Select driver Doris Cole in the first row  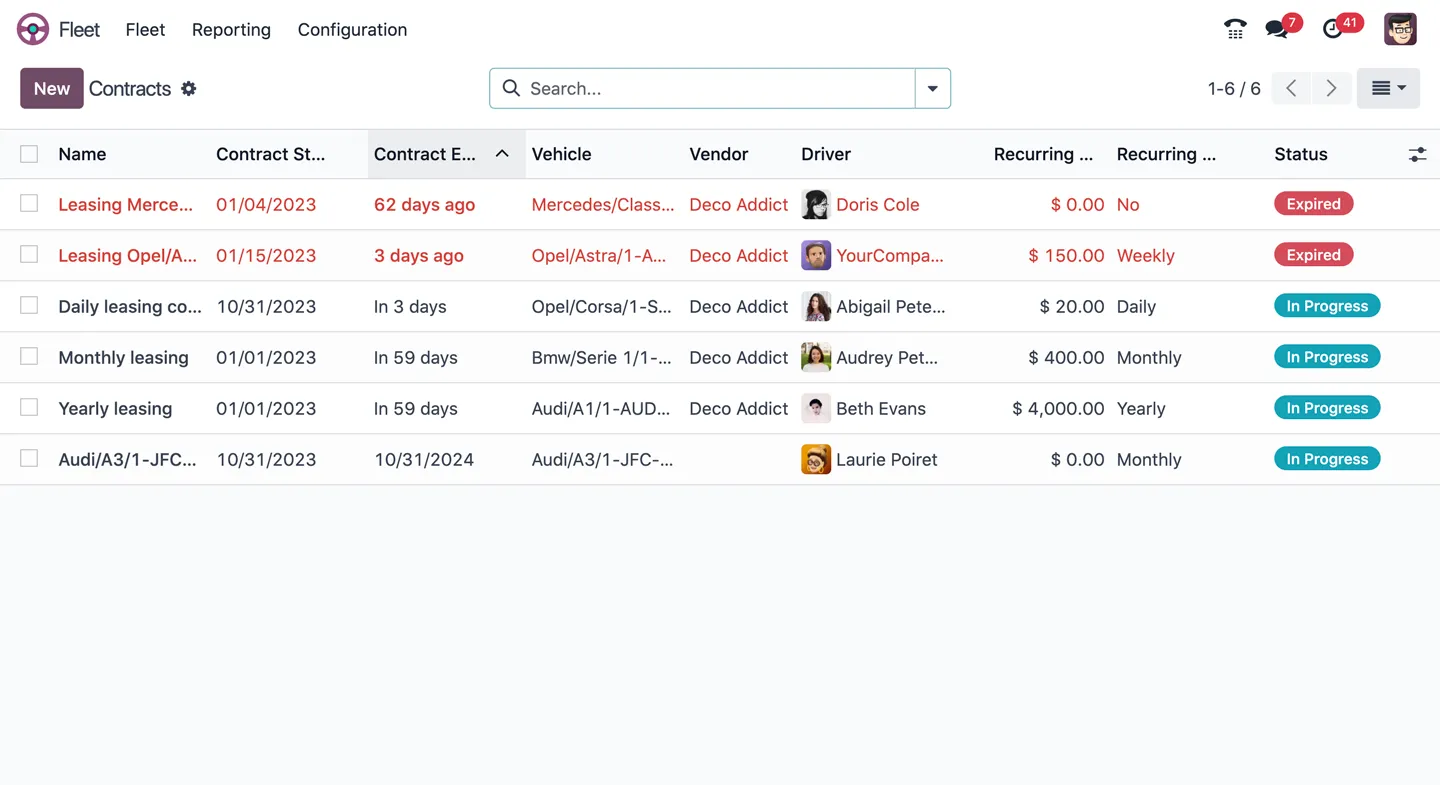click(x=878, y=204)
